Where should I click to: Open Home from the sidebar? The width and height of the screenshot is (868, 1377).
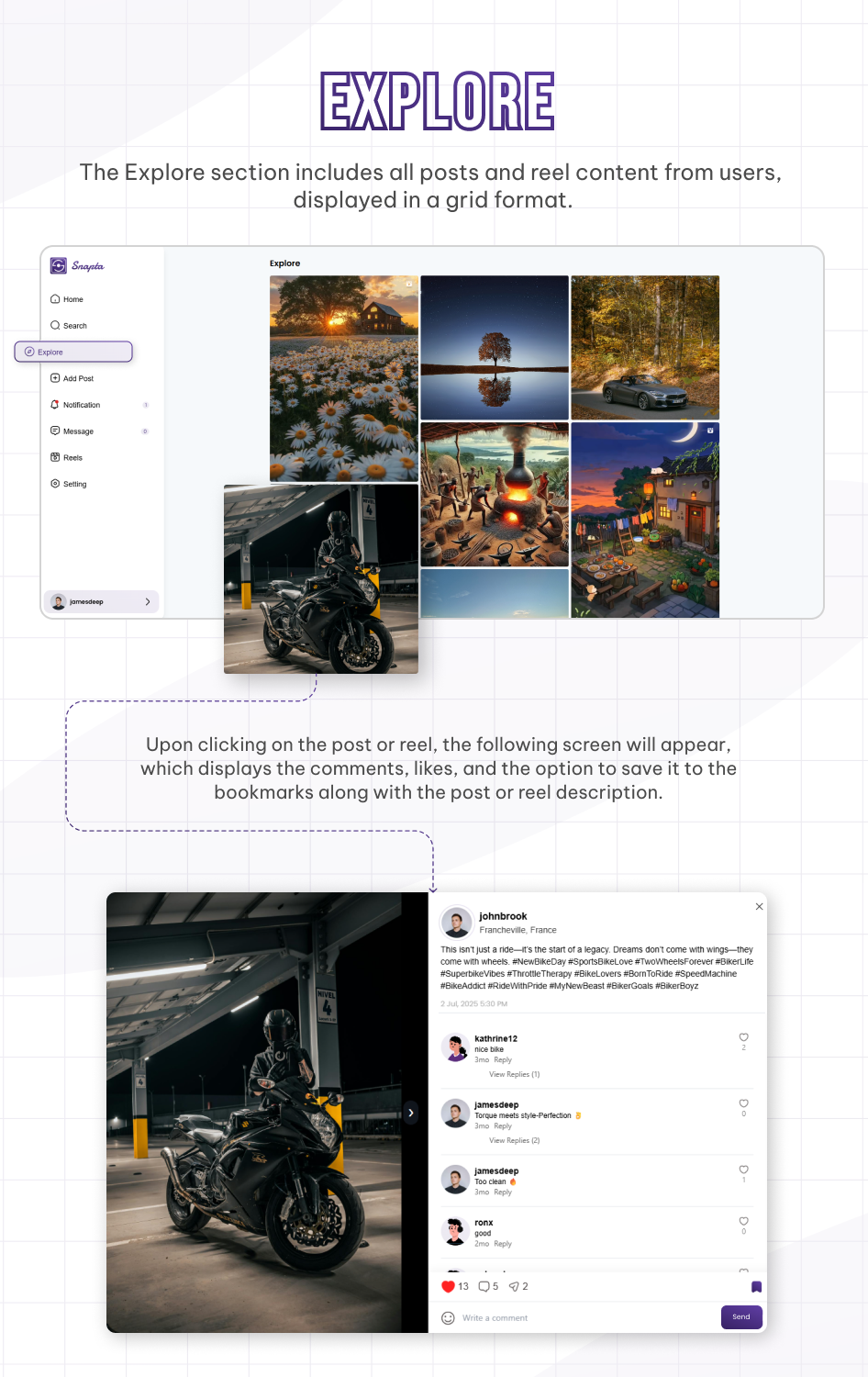point(67,299)
